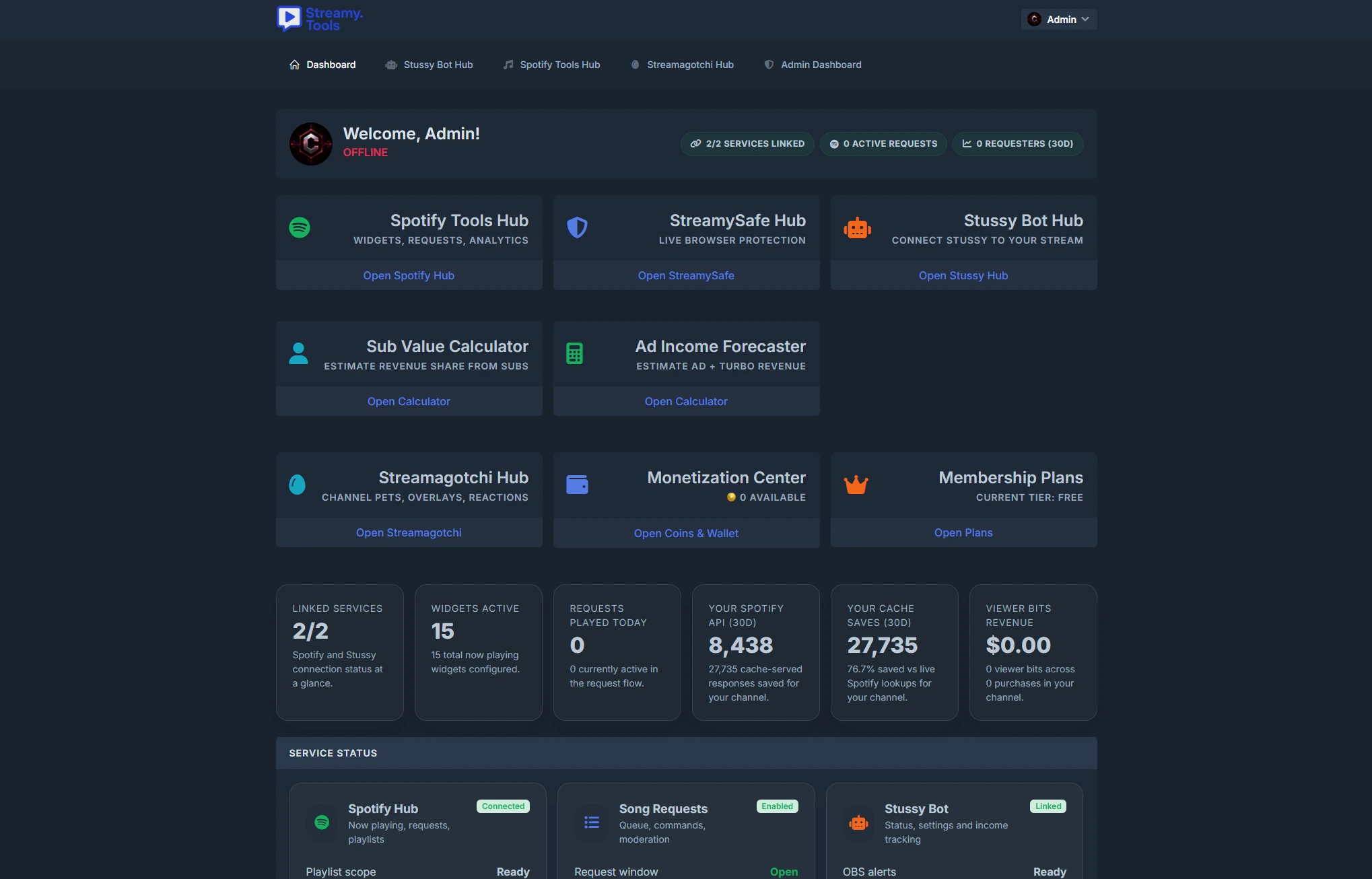1372x879 pixels.
Task: Open Coins & Wallet link
Action: point(686,534)
